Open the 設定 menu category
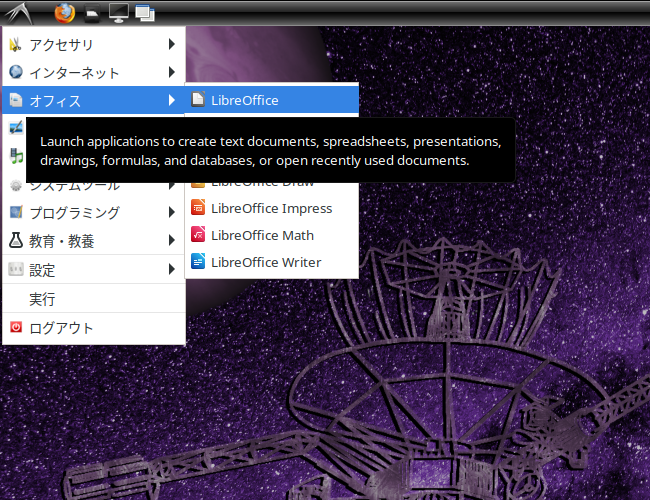Image resolution: width=650 pixels, height=500 pixels. point(94,269)
